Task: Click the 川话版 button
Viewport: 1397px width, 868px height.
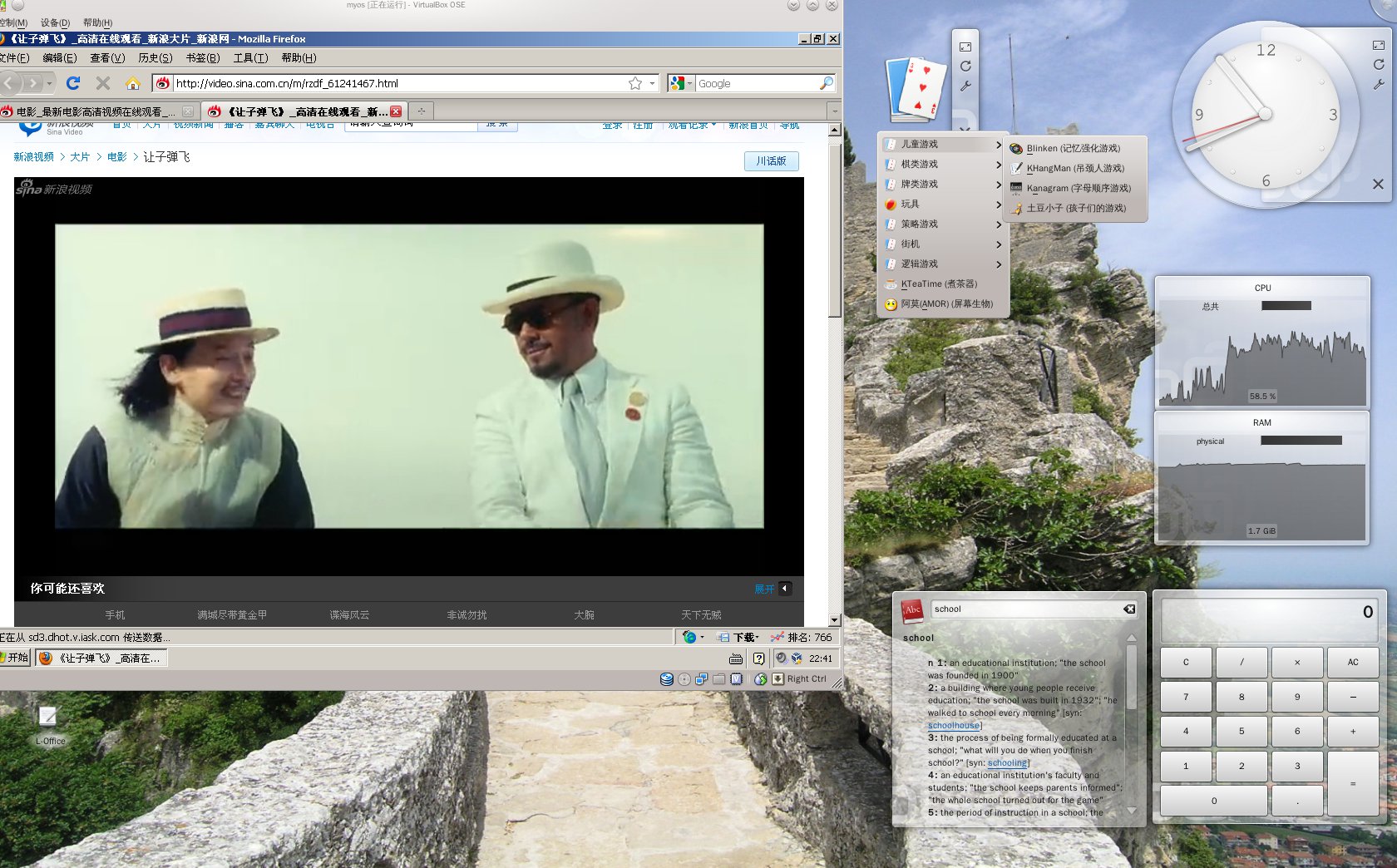Action: [x=772, y=161]
